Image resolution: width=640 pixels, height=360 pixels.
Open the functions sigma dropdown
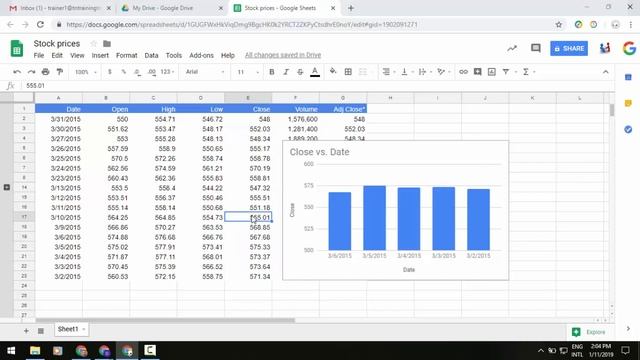point(529,72)
